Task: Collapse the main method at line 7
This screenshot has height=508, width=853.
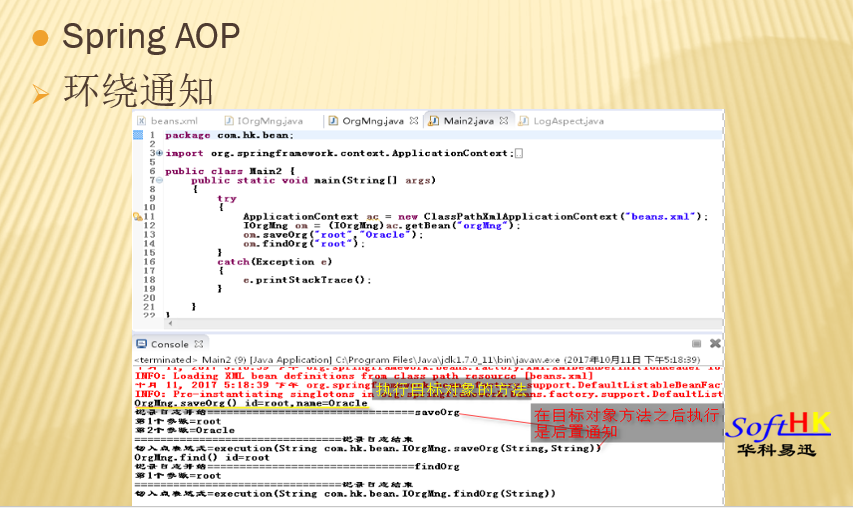Action: coord(159,180)
